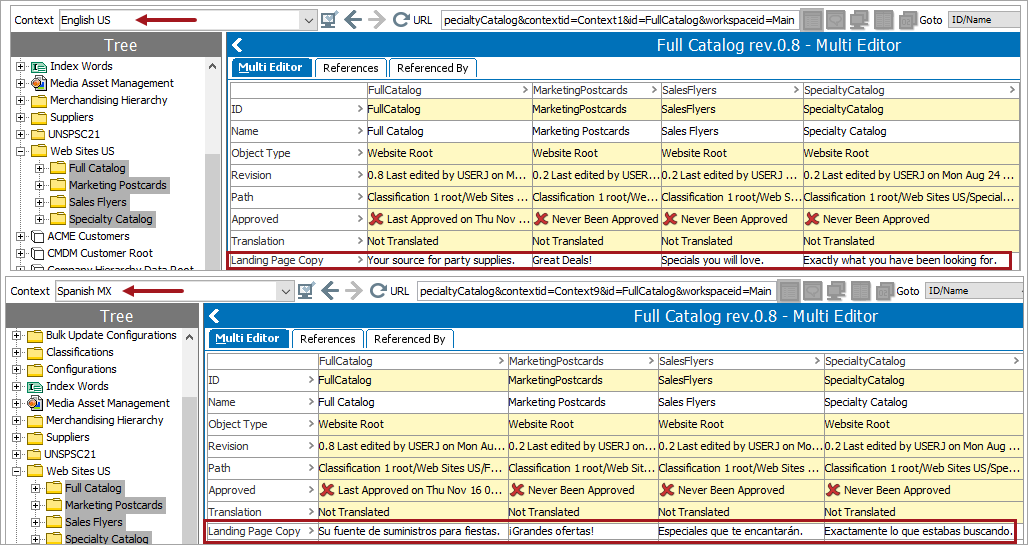Expand Sales Flyers node in Spanish MX tree
The image size is (1028, 545).
(x=36, y=522)
